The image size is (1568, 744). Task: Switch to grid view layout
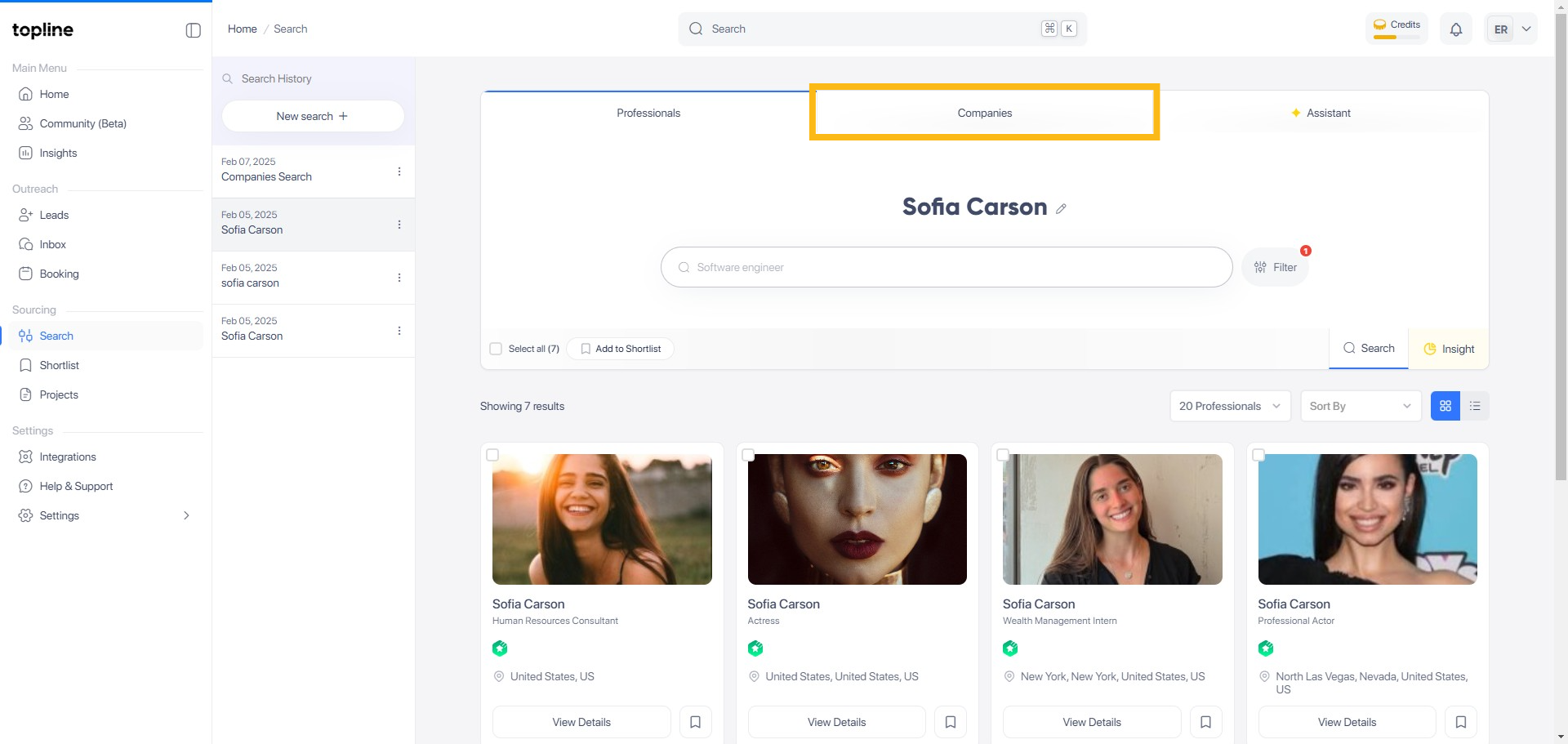click(1445, 406)
